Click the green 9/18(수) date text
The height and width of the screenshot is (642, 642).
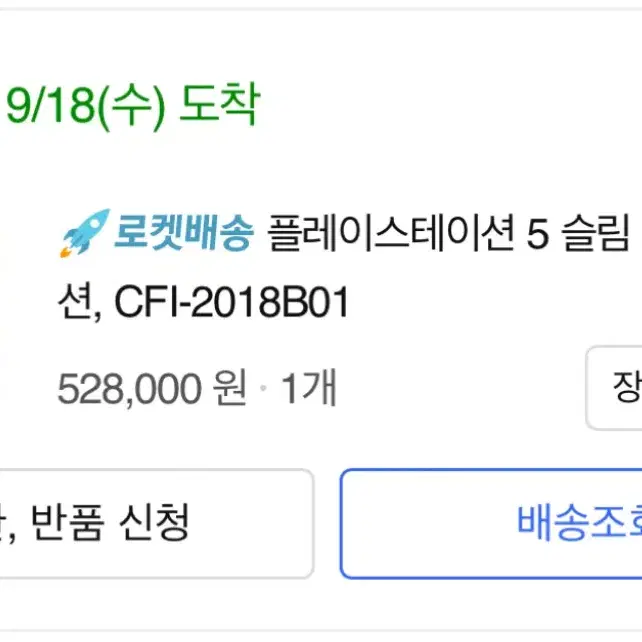coord(86,106)
